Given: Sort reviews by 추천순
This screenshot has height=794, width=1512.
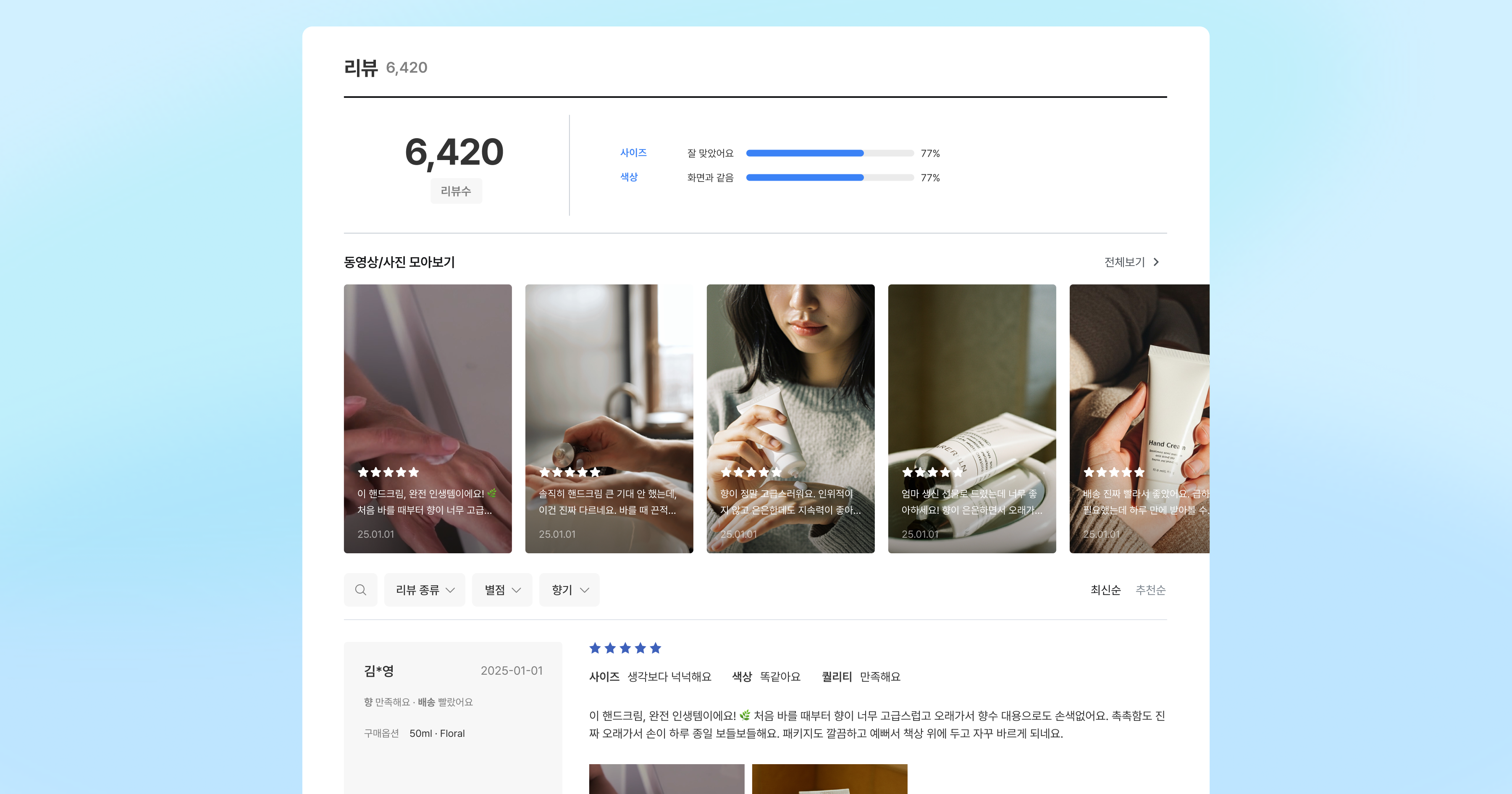Looking at the screenshot, I should pos(1150,590).
